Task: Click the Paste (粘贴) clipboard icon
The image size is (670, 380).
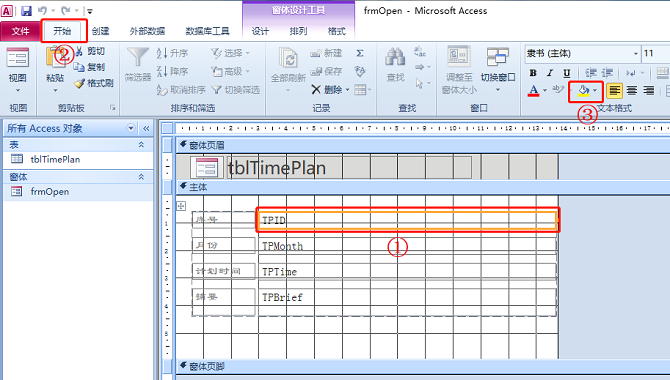Action: click(x=55, y=58)
